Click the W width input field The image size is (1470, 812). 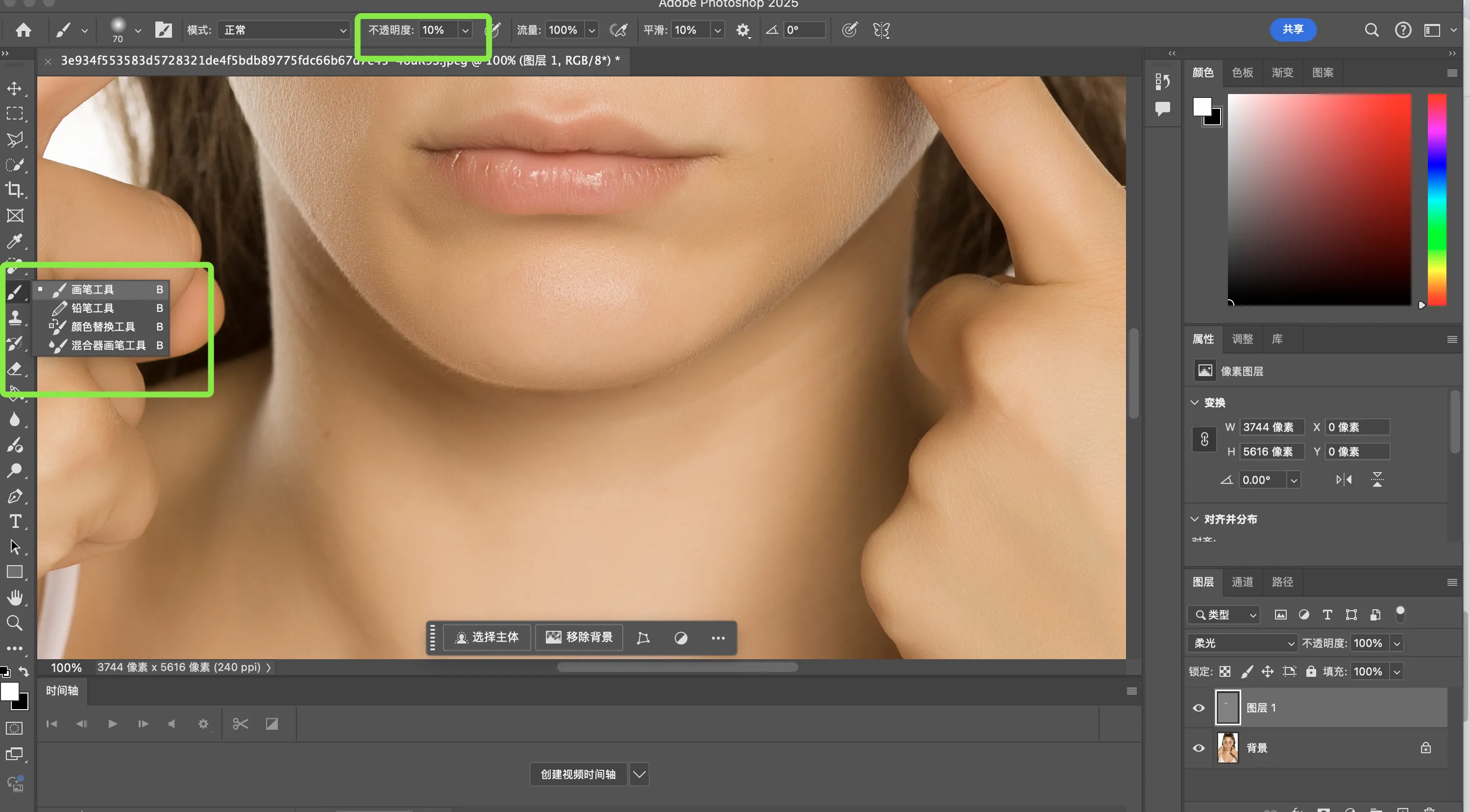coord(1272,427)
